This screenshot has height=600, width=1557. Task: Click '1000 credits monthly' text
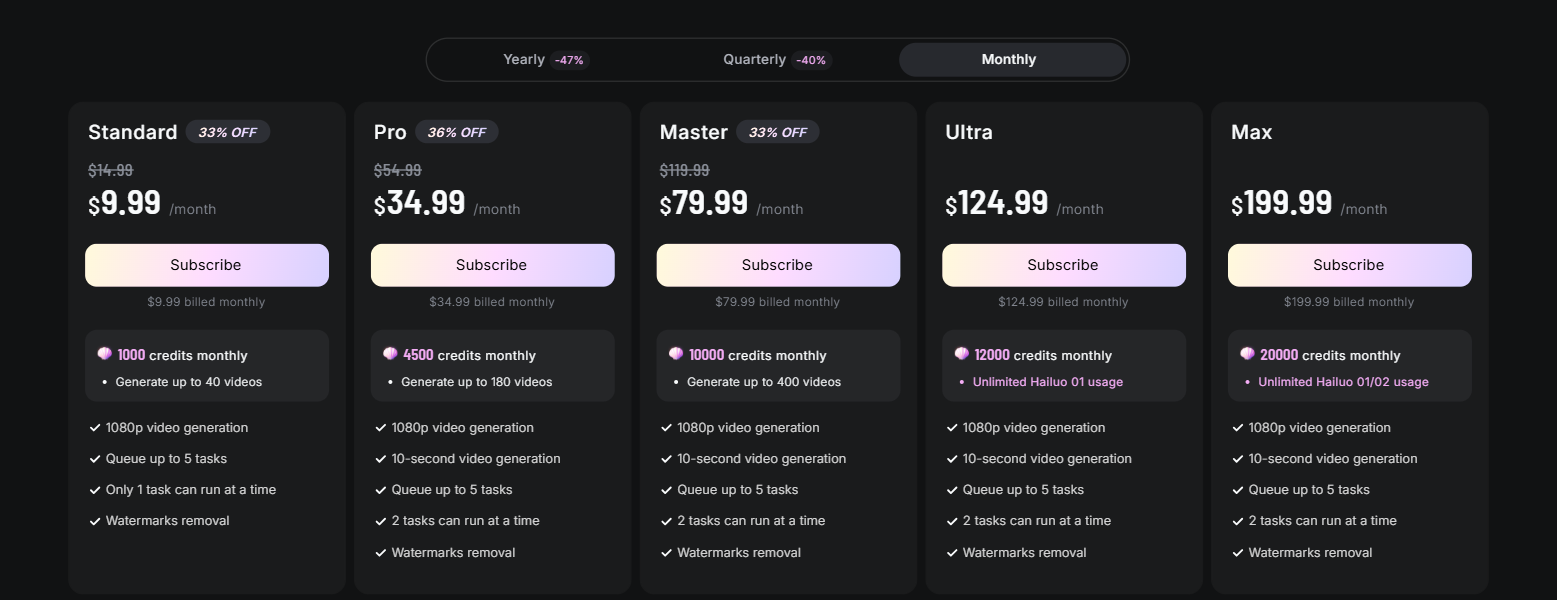[183, 355]
